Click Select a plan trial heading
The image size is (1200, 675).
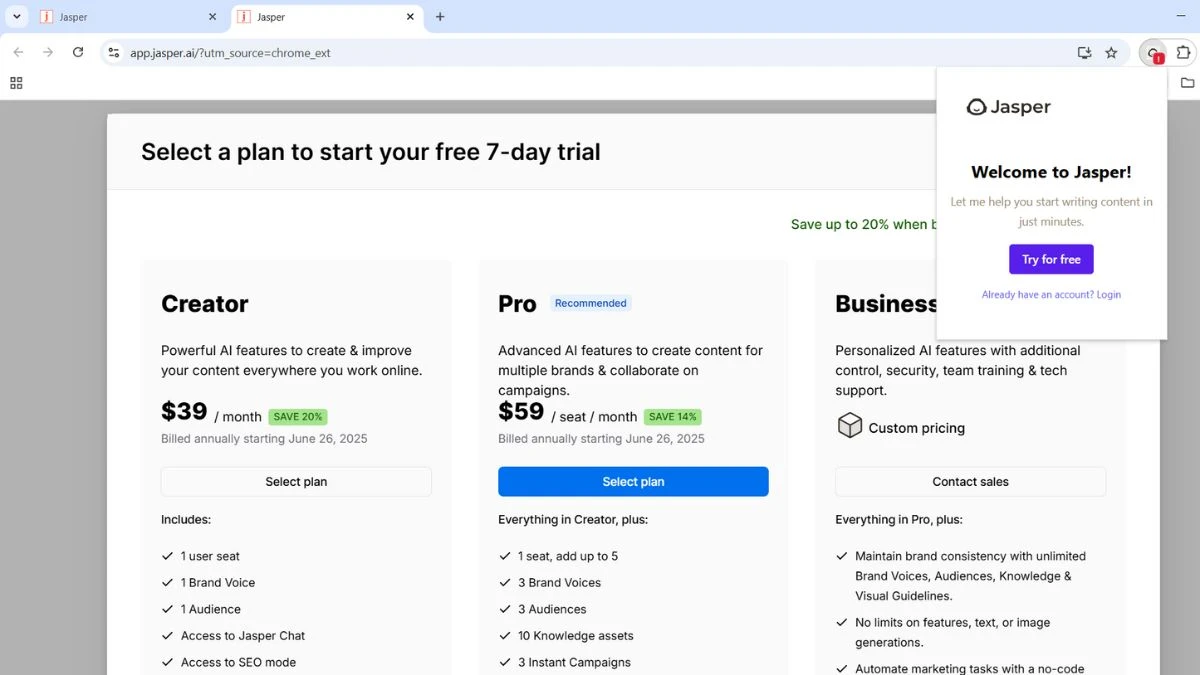pyautogui.click(x=371, y=152)
